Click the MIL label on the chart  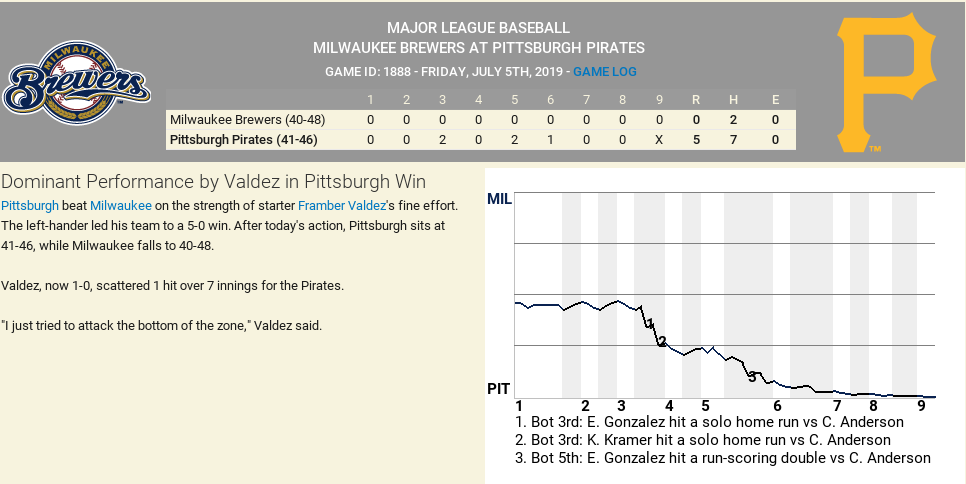(499, 199)
